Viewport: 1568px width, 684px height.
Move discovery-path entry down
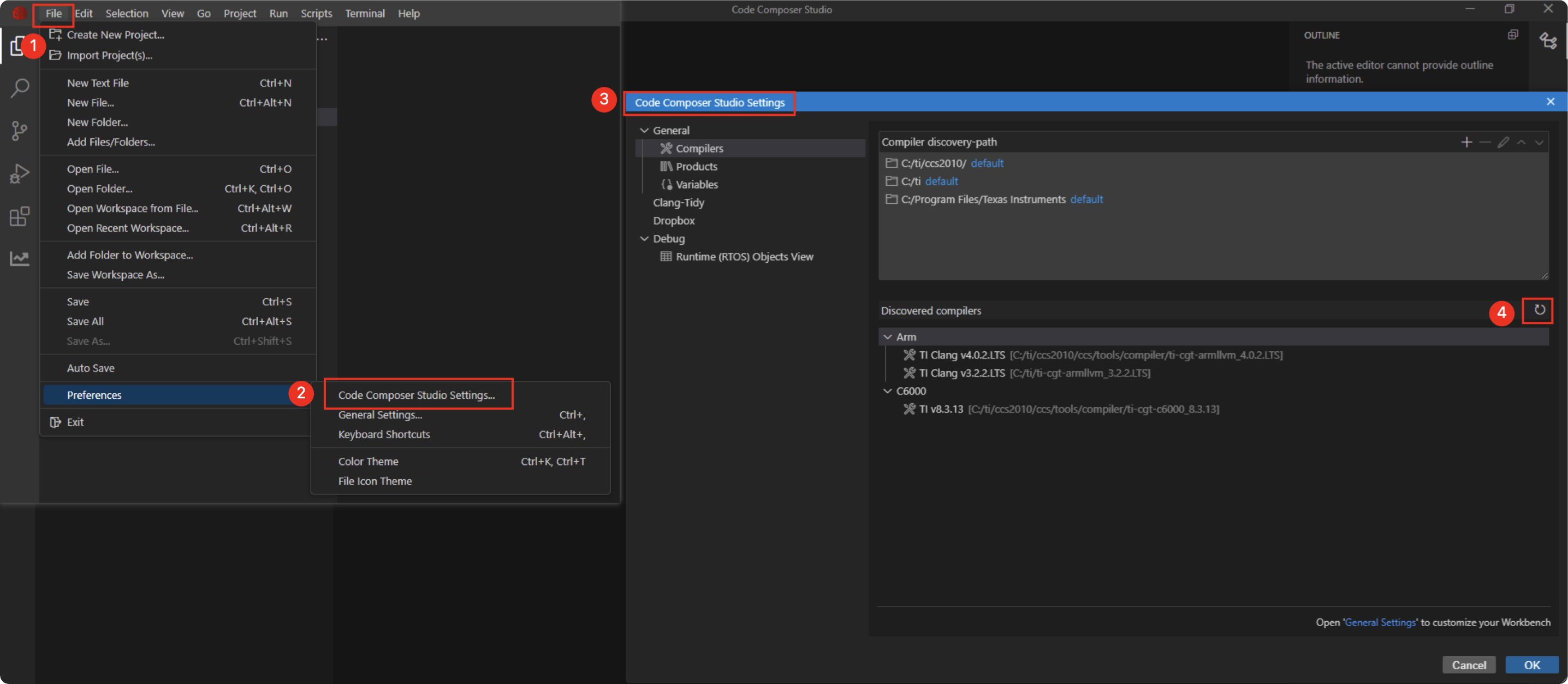pyautogui.click(x=1540, y=142)
